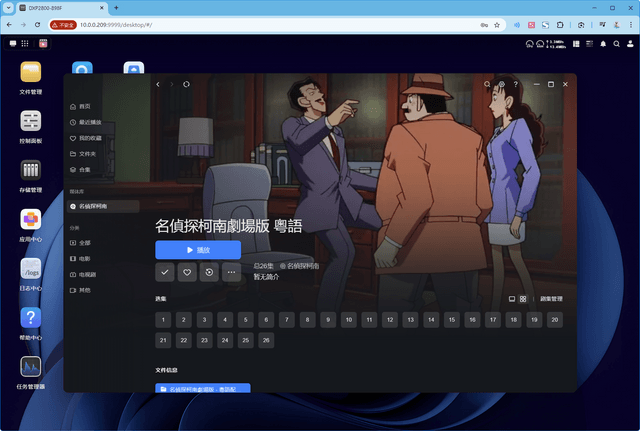Open the 名侦探柯南劇場版 file info folder entry
640x431 pixels.
203,388
